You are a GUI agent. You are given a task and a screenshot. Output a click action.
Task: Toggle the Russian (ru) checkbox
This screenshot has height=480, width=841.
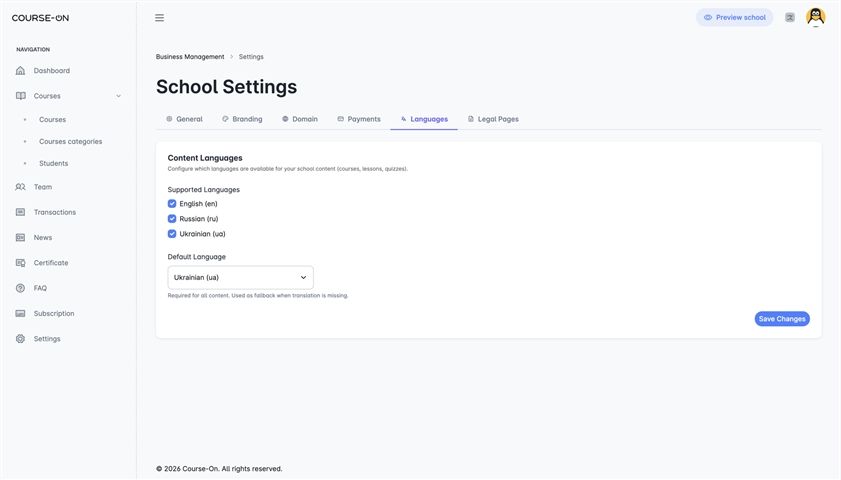coord(172,219)
